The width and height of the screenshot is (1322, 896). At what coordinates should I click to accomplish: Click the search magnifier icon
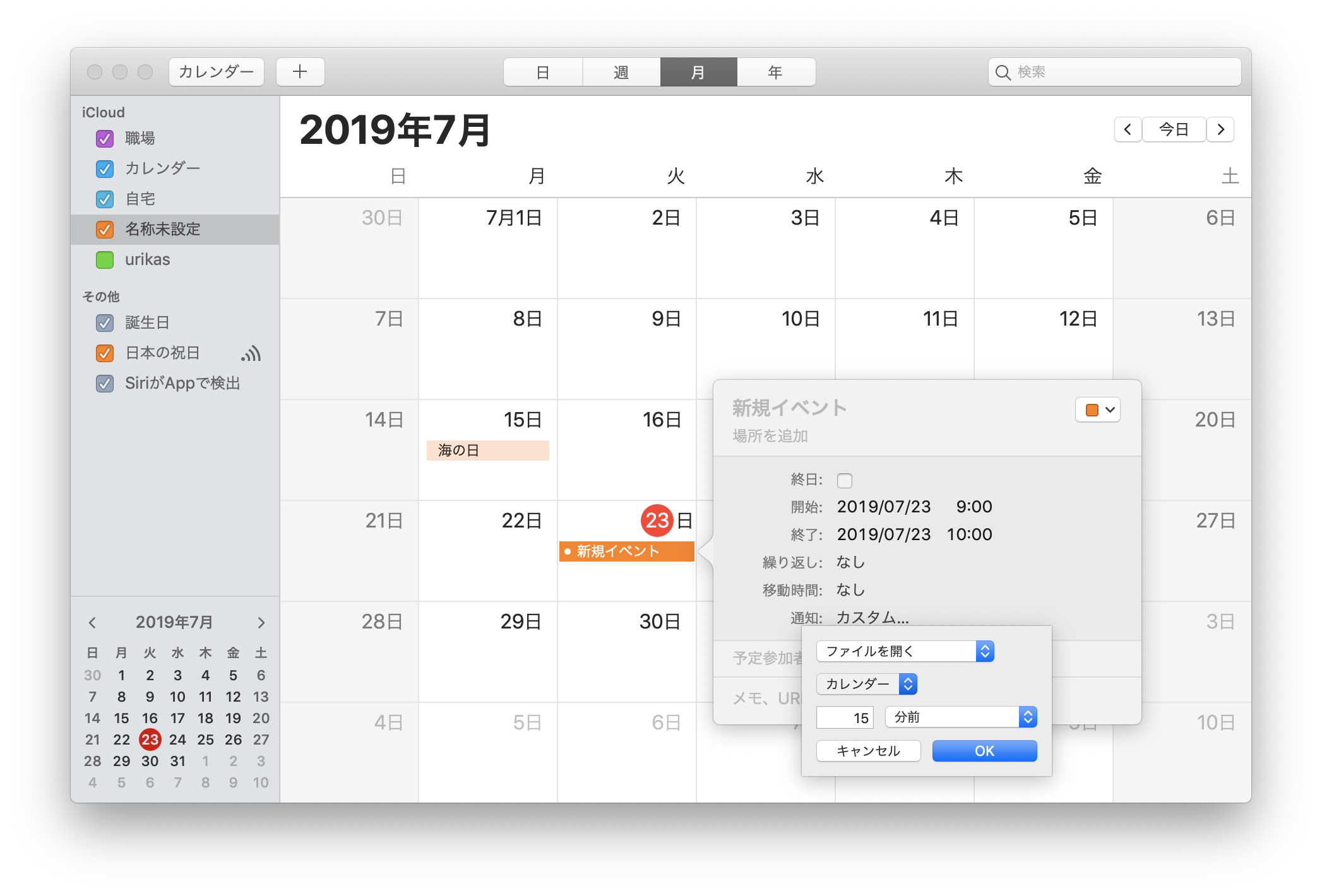[1003, 73]
